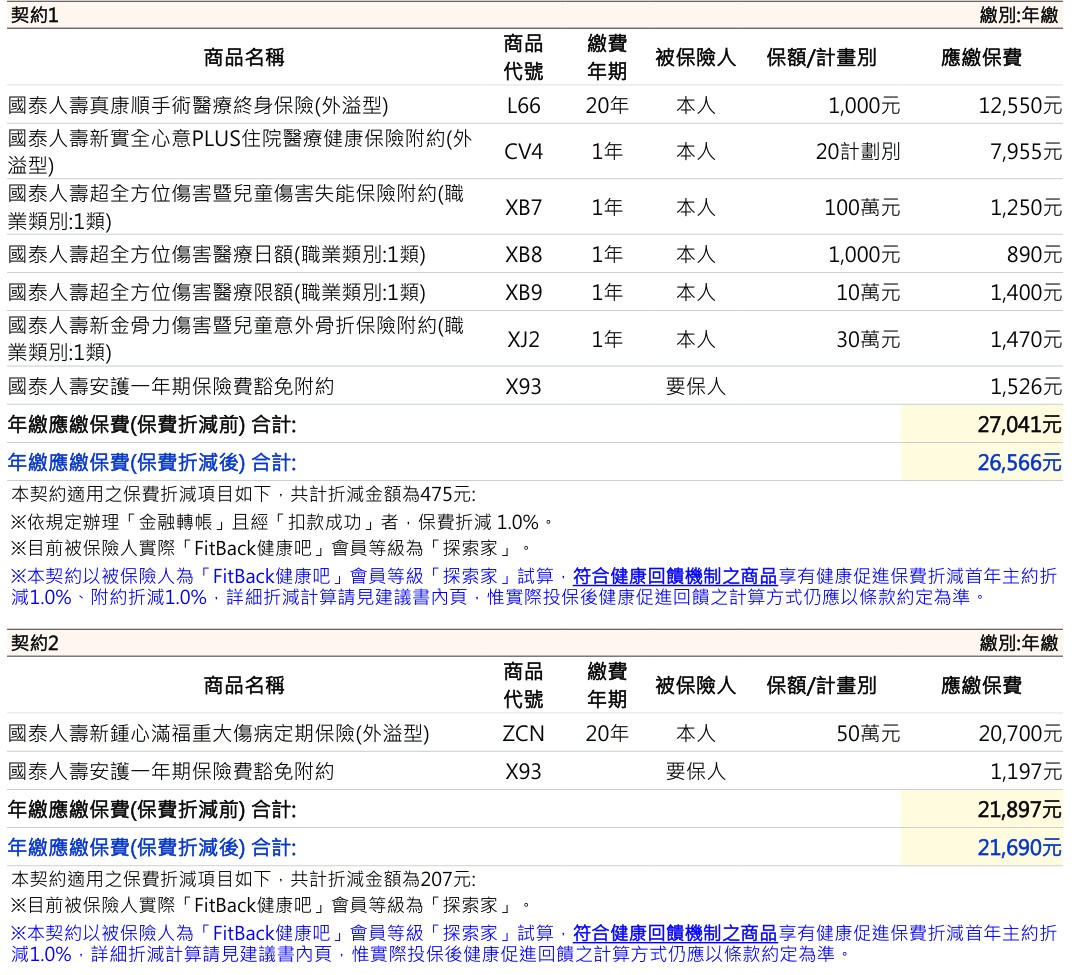Open 符合健康回饋機制之商品 link under 契約1
Viewport: 1080px width, 975px height.
click(675, 576)
